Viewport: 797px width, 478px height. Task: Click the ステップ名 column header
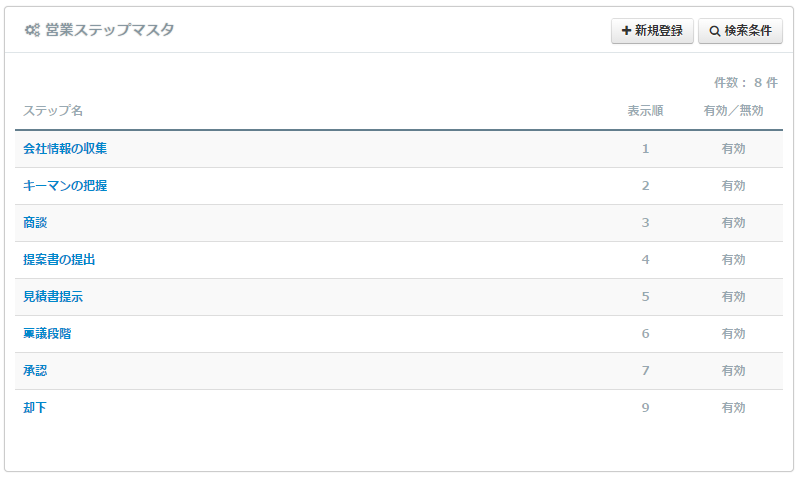pyautogui.click(x=53, y=111)
